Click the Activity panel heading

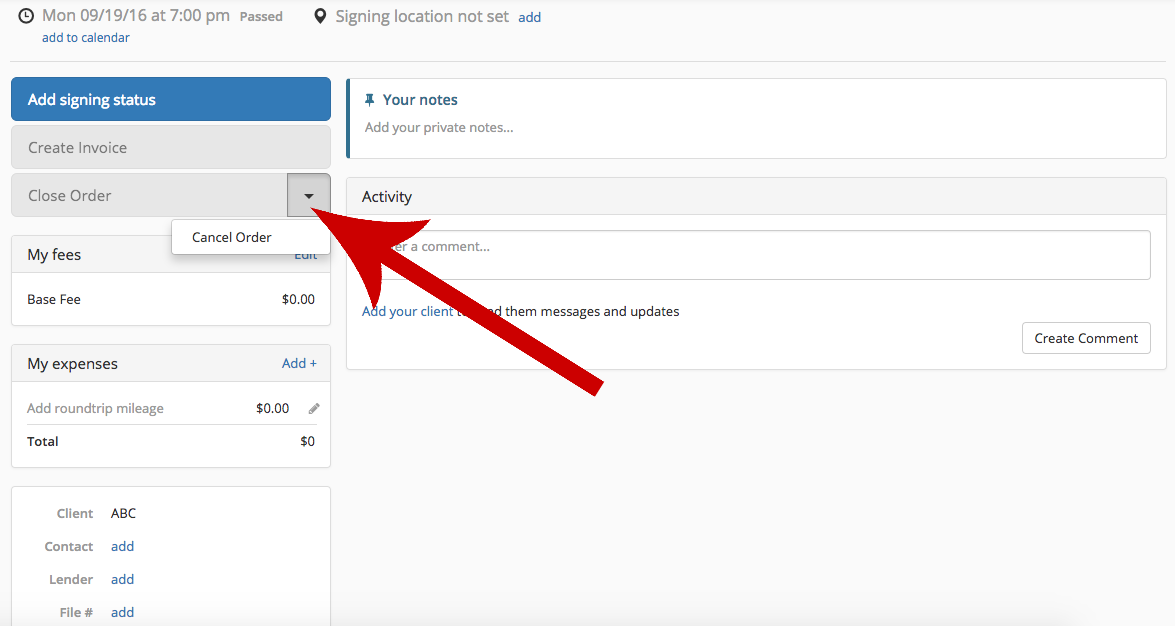[x=387, y=196]
